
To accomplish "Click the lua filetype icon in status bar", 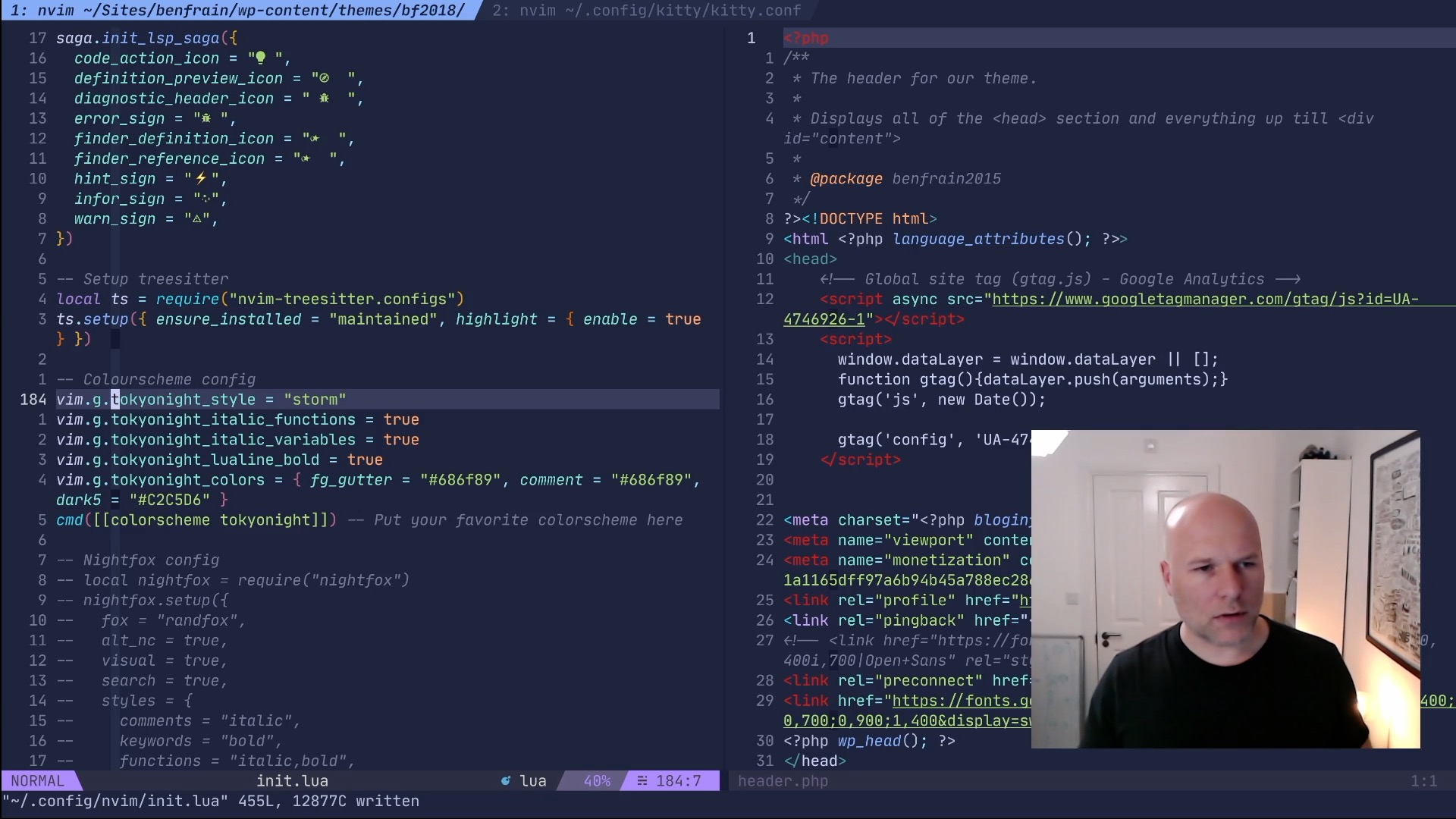I will 506,781.
